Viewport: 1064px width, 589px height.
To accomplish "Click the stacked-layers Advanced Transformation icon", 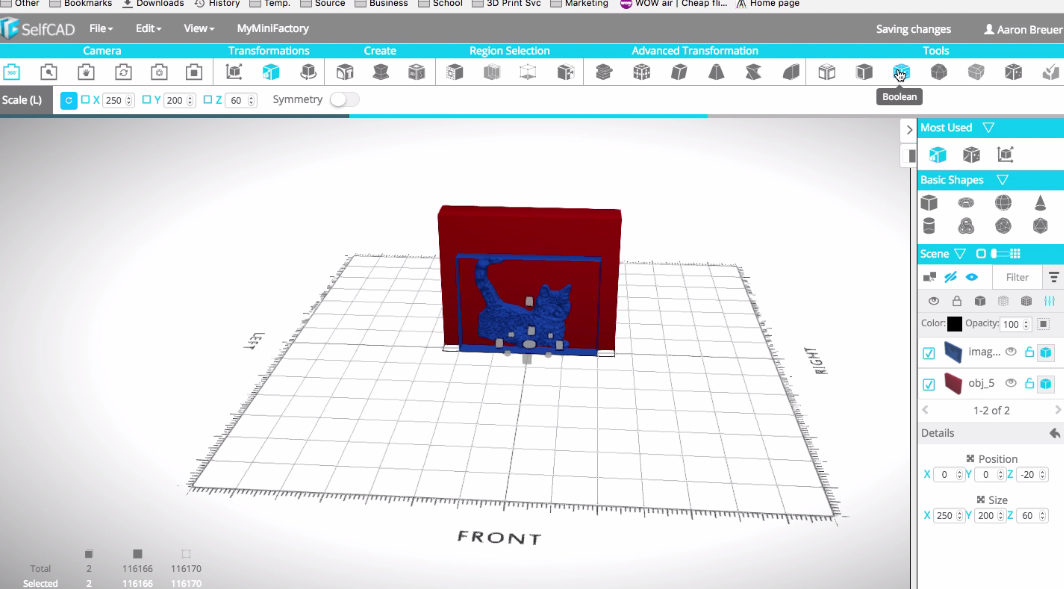I will coord(604,72).
